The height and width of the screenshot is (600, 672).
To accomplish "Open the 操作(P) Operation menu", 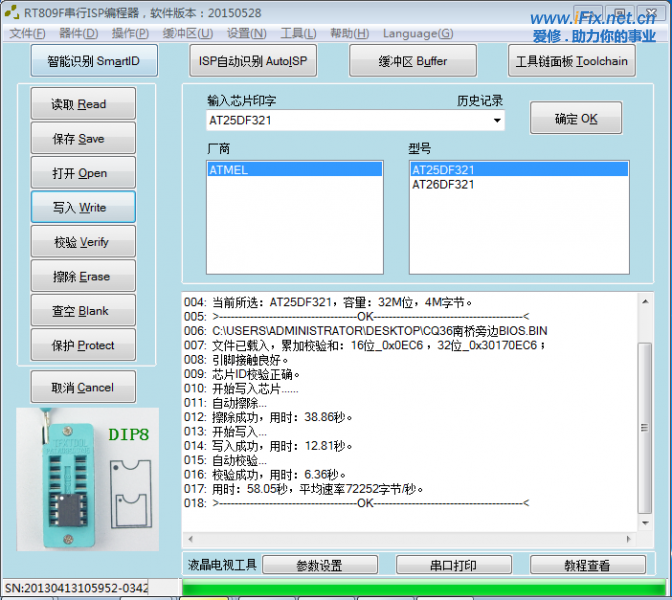I will click(x=130, y=33).
